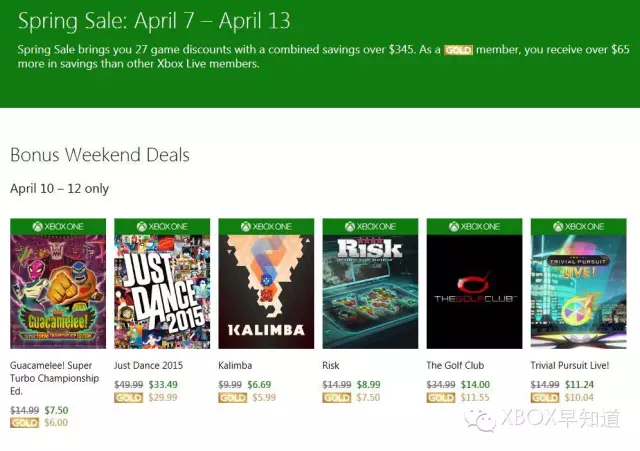Click the GOLD price badge under Guacamelee
The width and height of the screenshot is (640, 451).
(x=24, y=423)
